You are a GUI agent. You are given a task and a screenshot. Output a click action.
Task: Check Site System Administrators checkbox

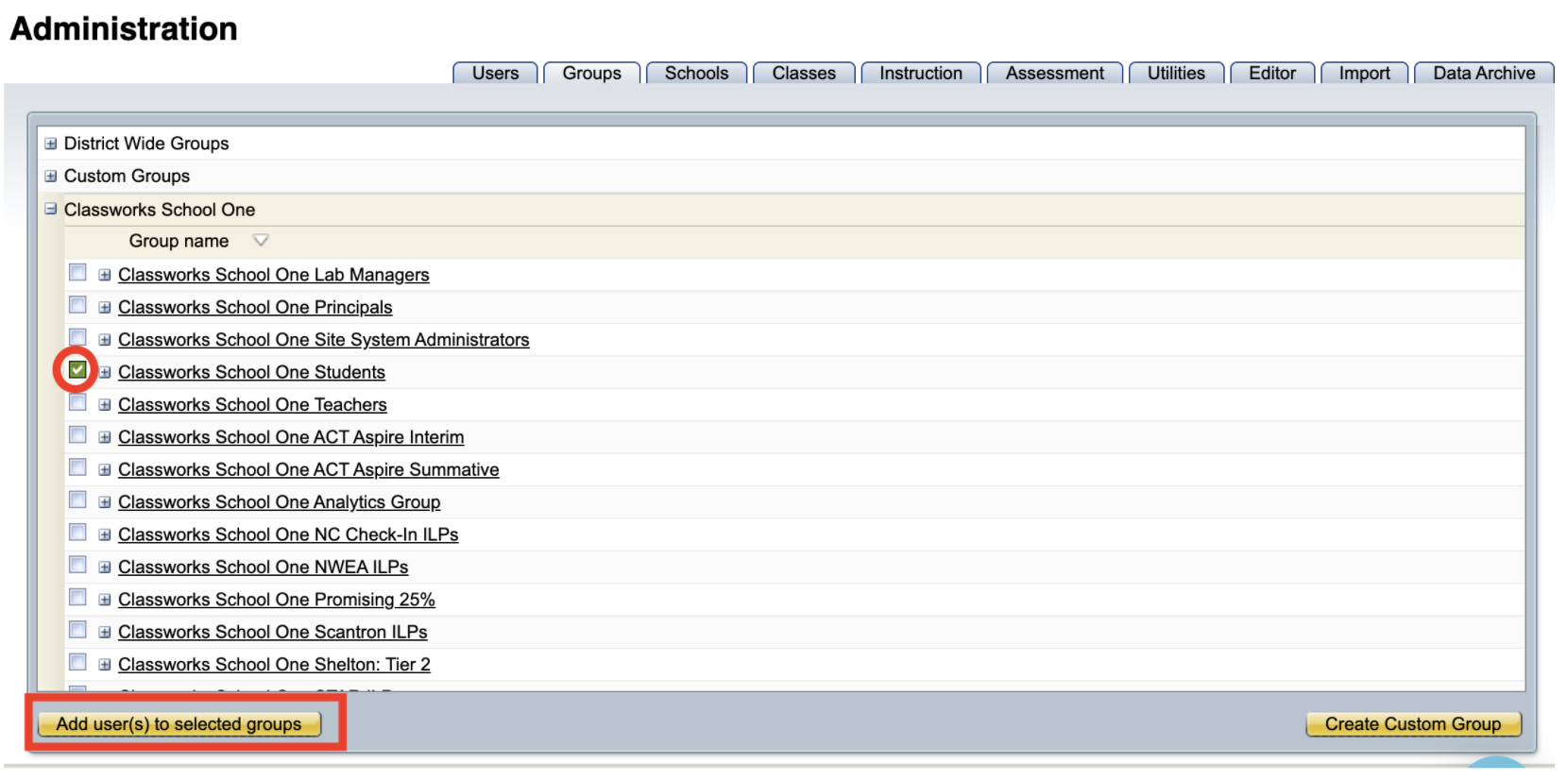click(77, 337)
